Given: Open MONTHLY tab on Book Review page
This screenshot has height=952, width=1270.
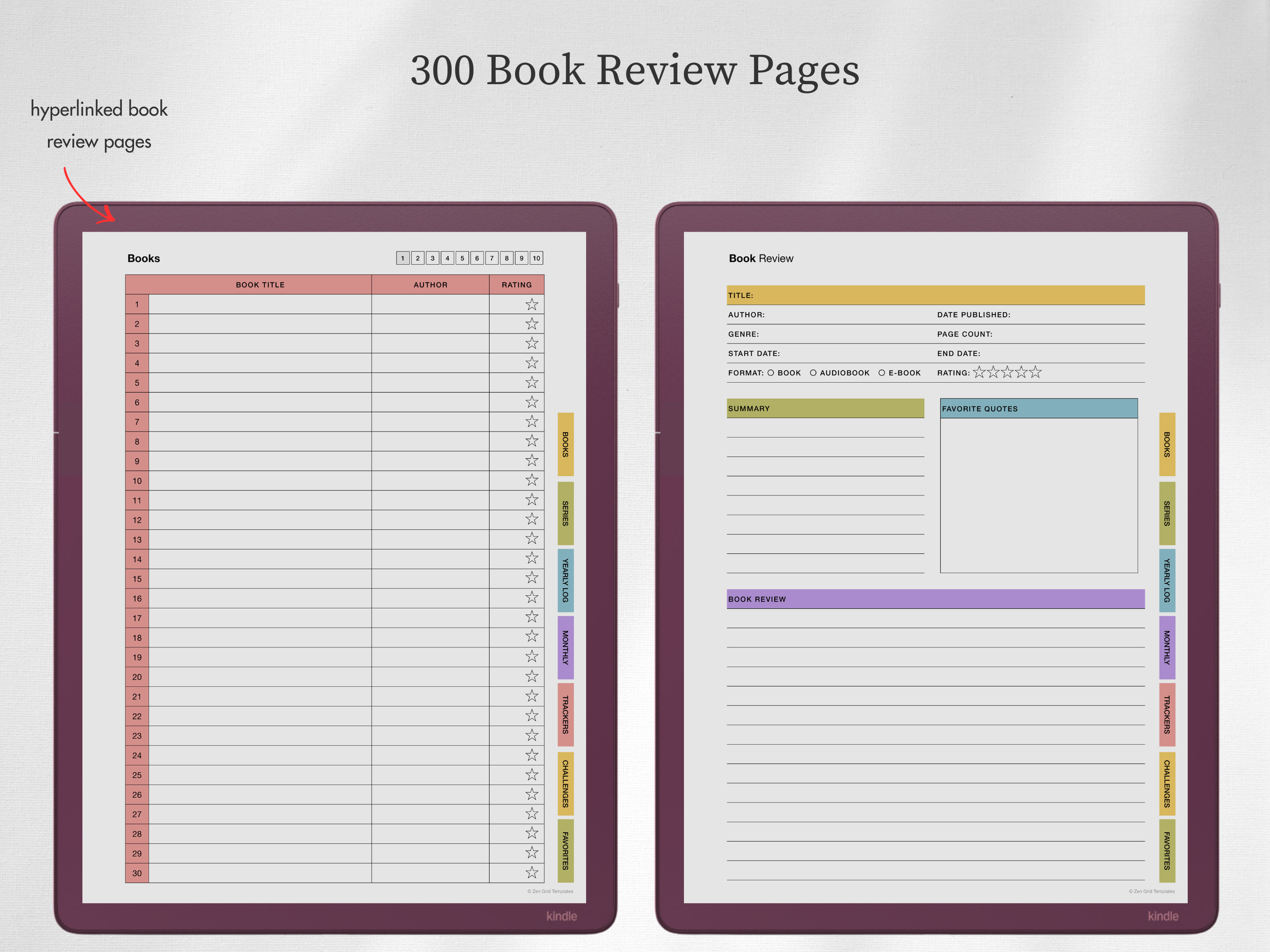Looking at the screenshot, I should coord(1167,647).
